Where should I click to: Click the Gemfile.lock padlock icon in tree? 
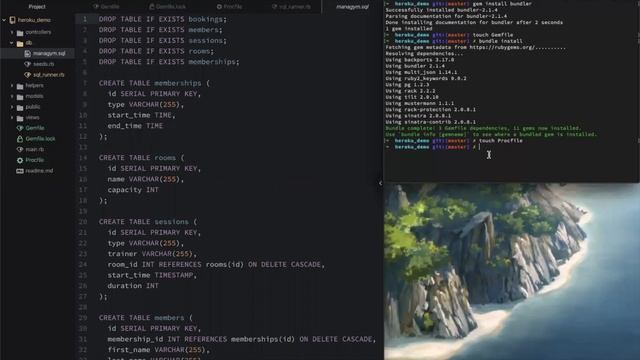pos(20,139)
